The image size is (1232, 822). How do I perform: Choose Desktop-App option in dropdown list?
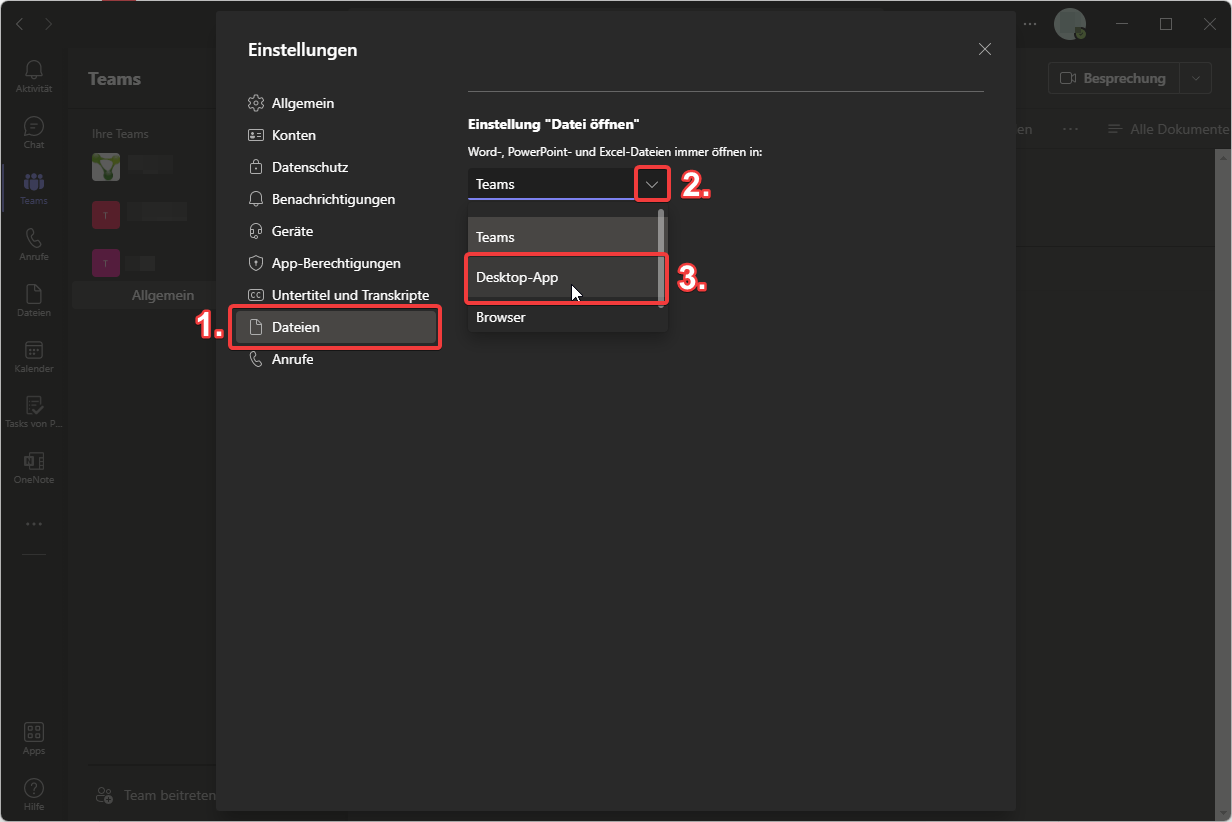coord(562,277)
